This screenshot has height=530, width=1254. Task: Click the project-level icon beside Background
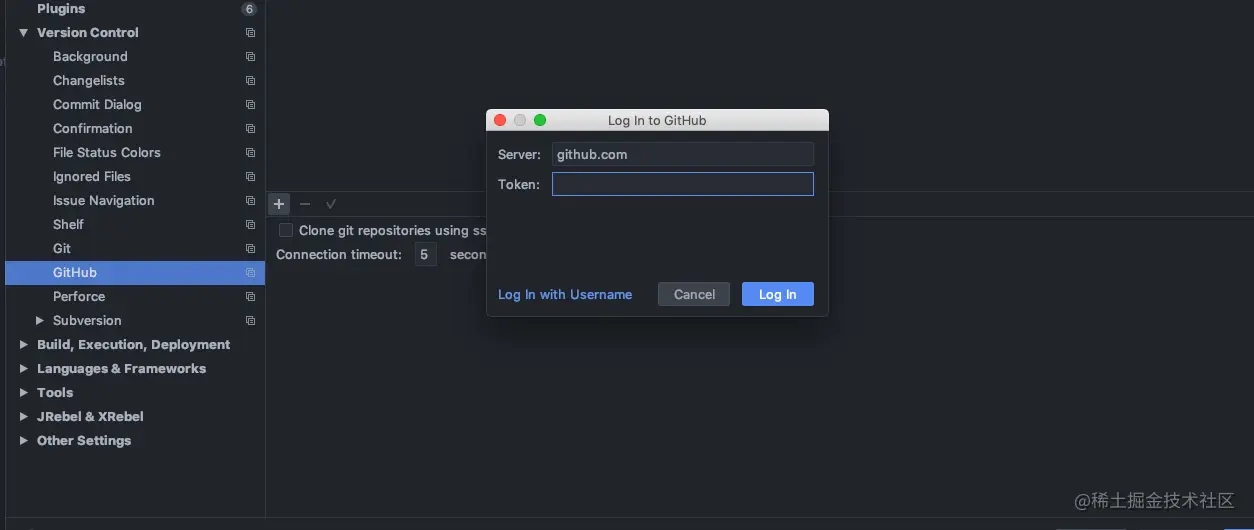(x=250, y=57)
